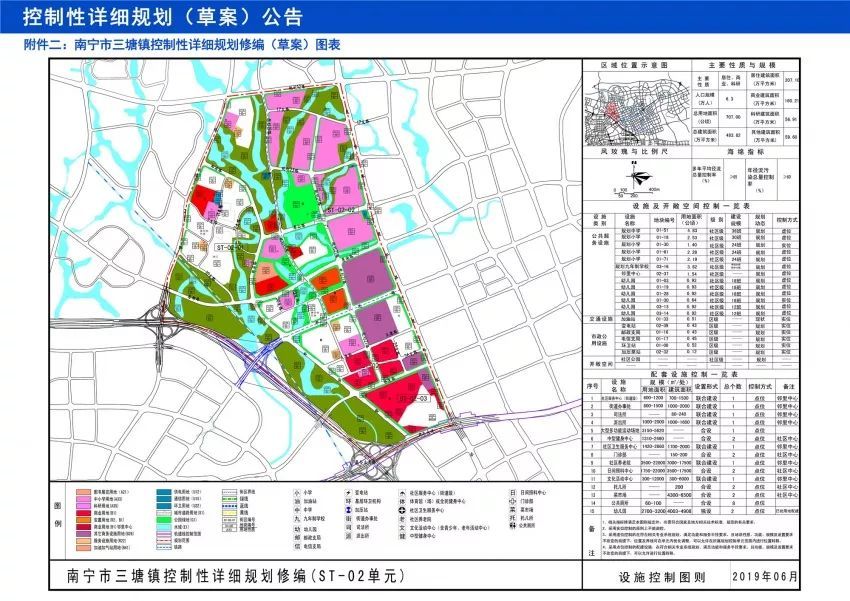Select the 日间照料中心 legend icon
850x601 pixels.
512,492
